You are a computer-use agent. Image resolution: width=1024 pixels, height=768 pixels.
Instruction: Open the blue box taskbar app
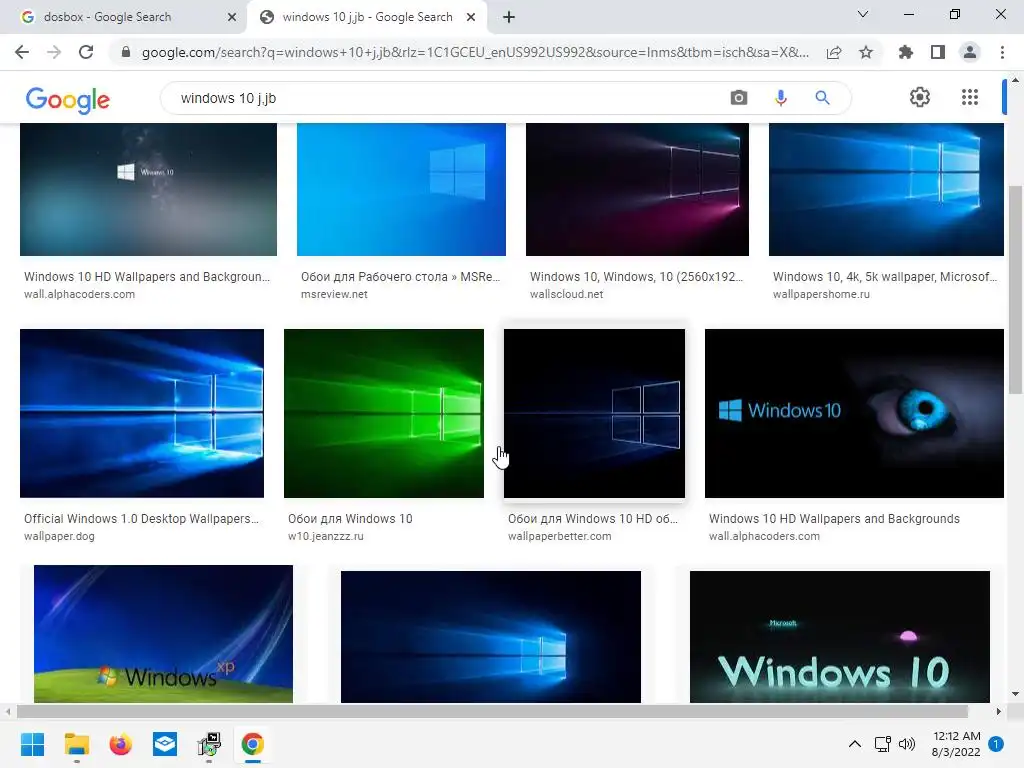tap(165, 744)
